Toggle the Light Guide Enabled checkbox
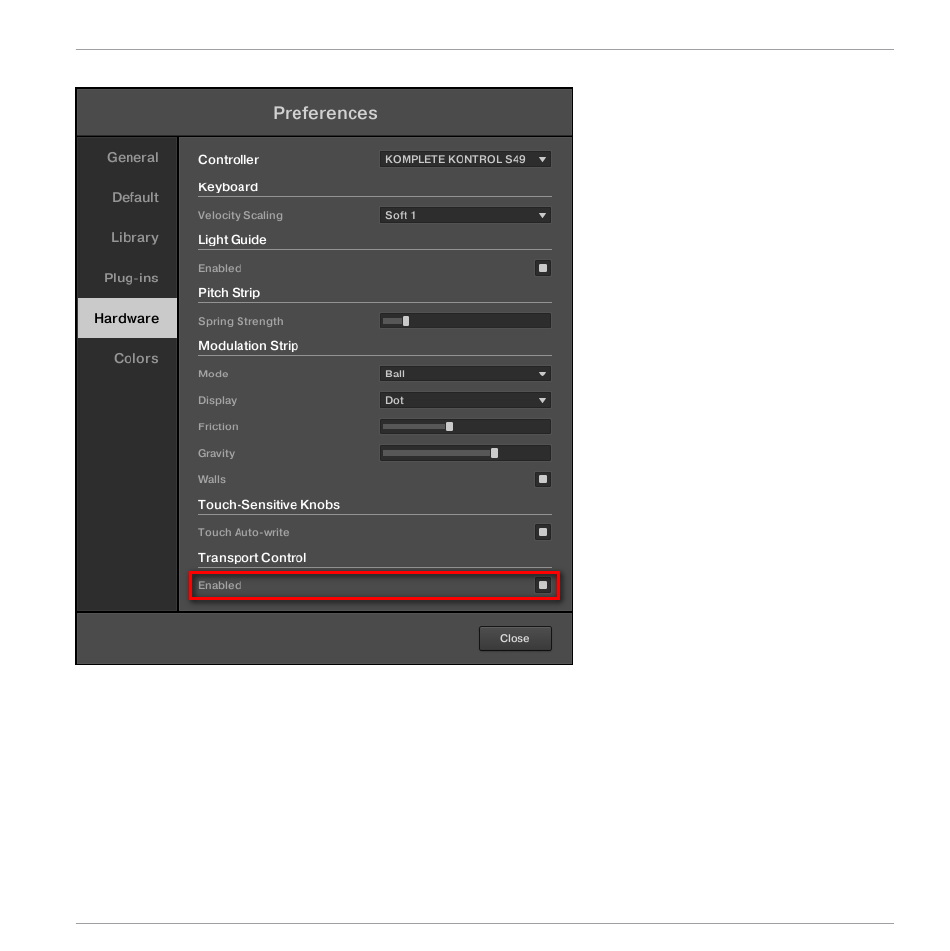The image size is (950, 951). coord(543,268)
